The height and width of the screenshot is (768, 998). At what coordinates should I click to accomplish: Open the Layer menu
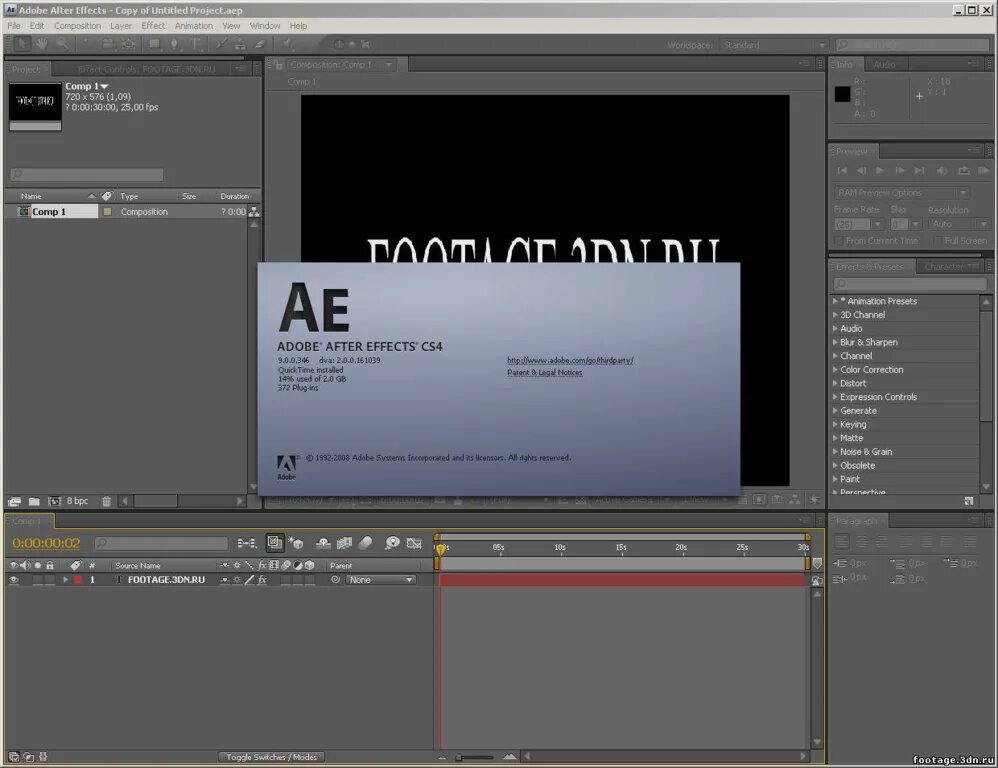[121, 26]
